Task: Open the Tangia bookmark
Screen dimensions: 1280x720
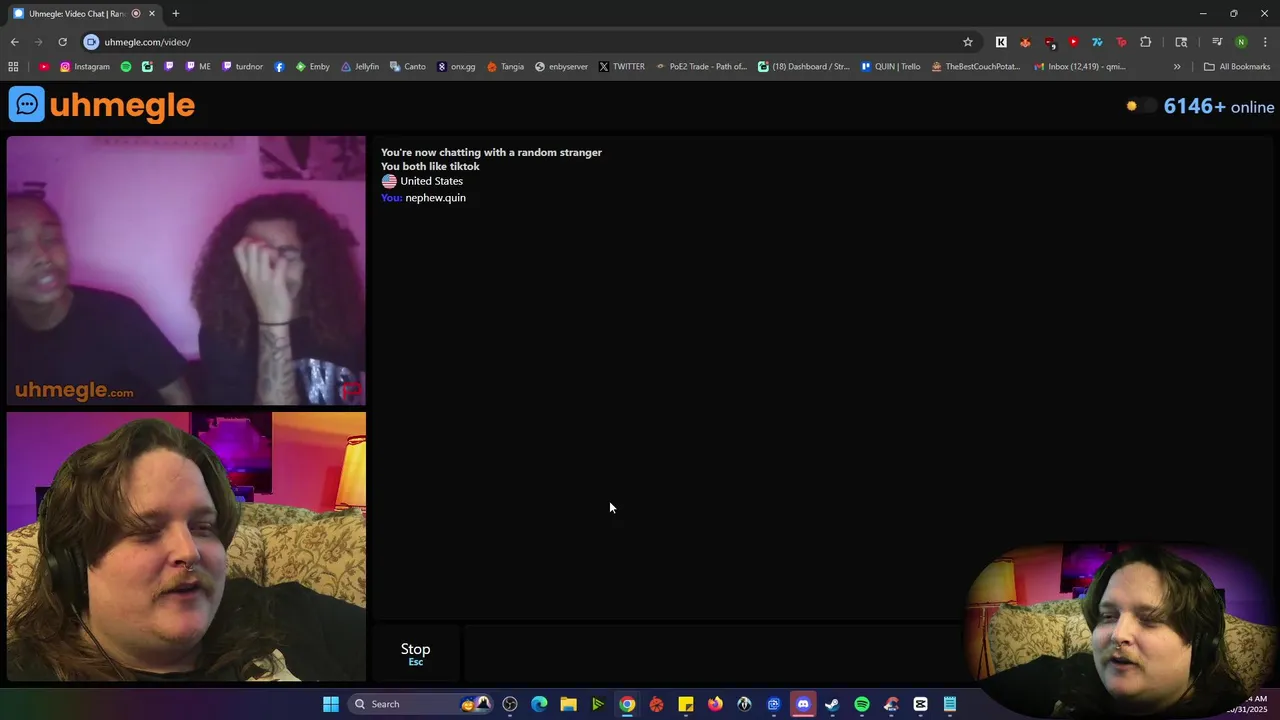Action: [505, 67]
